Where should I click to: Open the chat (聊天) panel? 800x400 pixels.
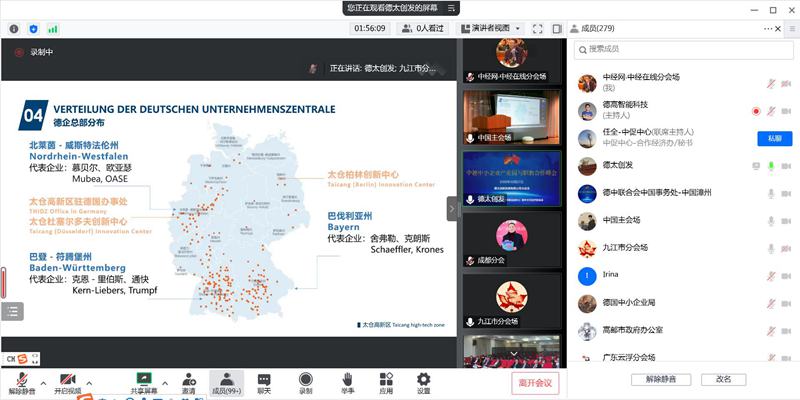coord(264,380)
